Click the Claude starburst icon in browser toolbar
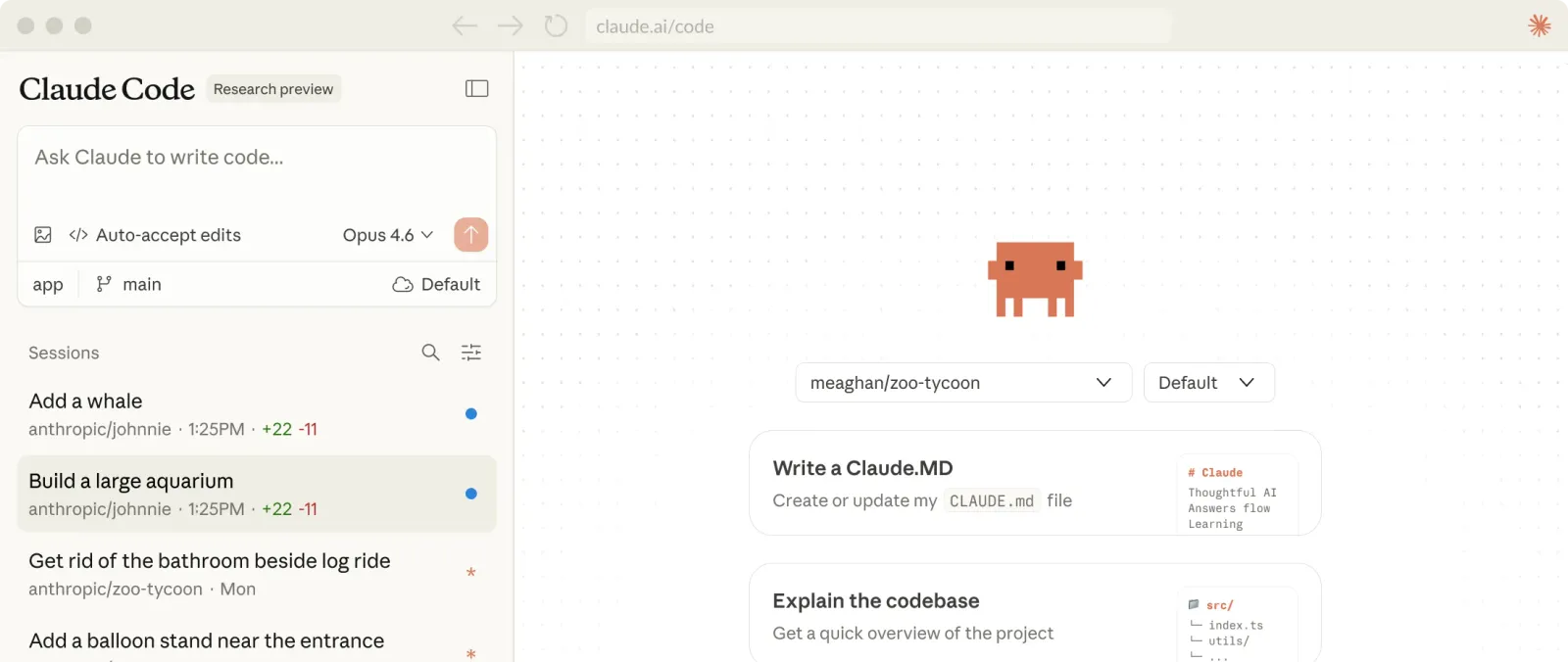1568x662 pixels. click(x=1540, y=25)
